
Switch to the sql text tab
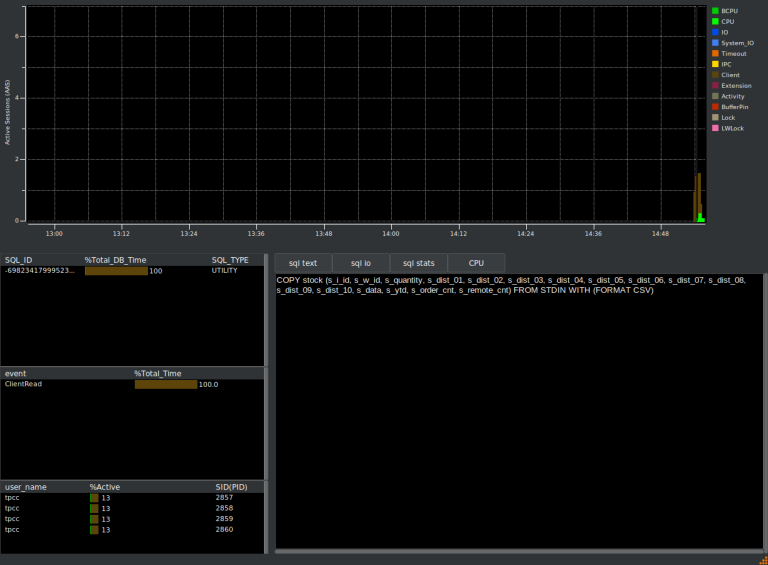(303, 262)
